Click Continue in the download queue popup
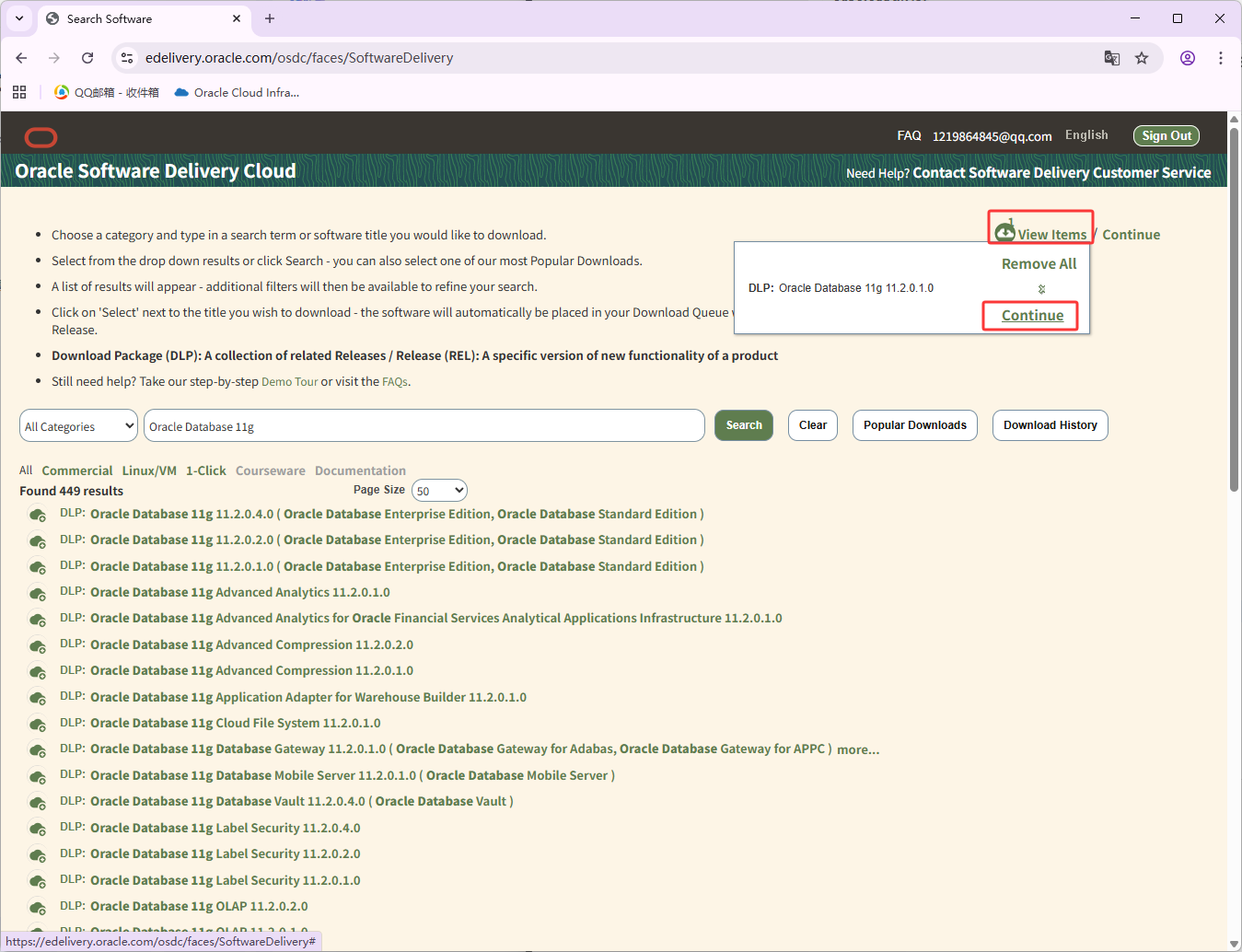The image size is (1242, 952). [x=1032, y=316]
